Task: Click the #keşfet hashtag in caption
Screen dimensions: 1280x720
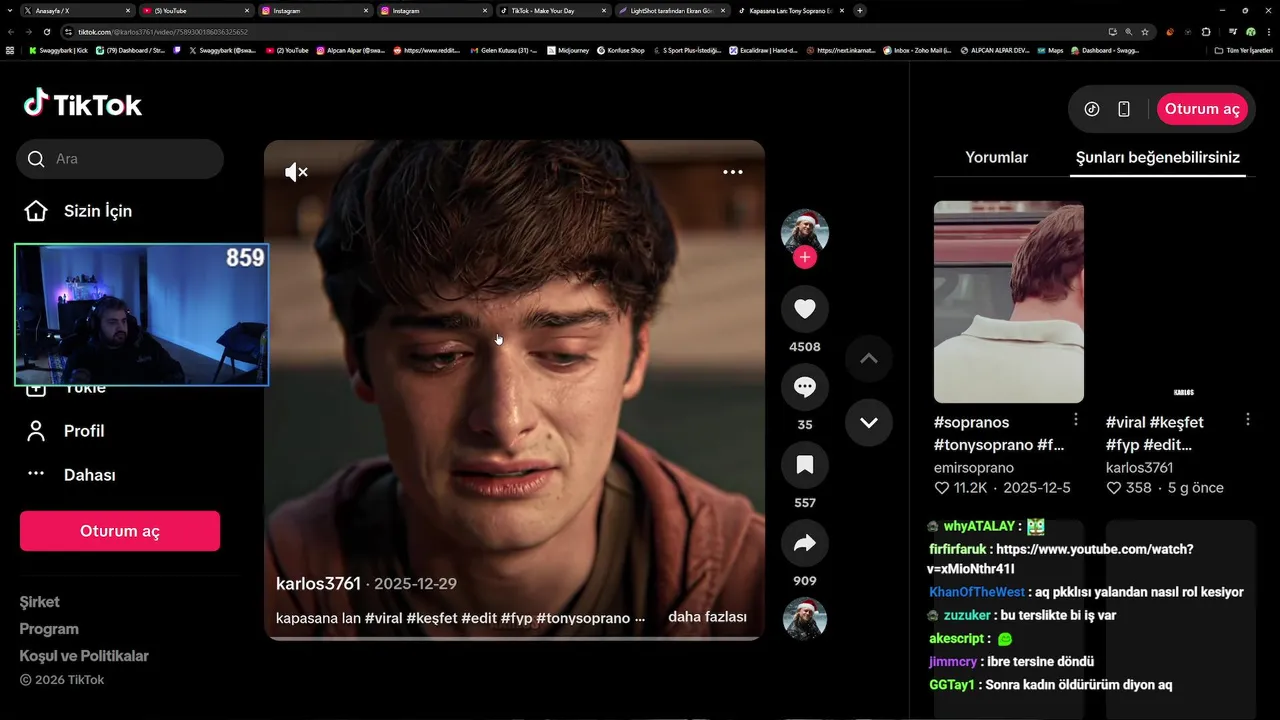Action: pos(432,618)
